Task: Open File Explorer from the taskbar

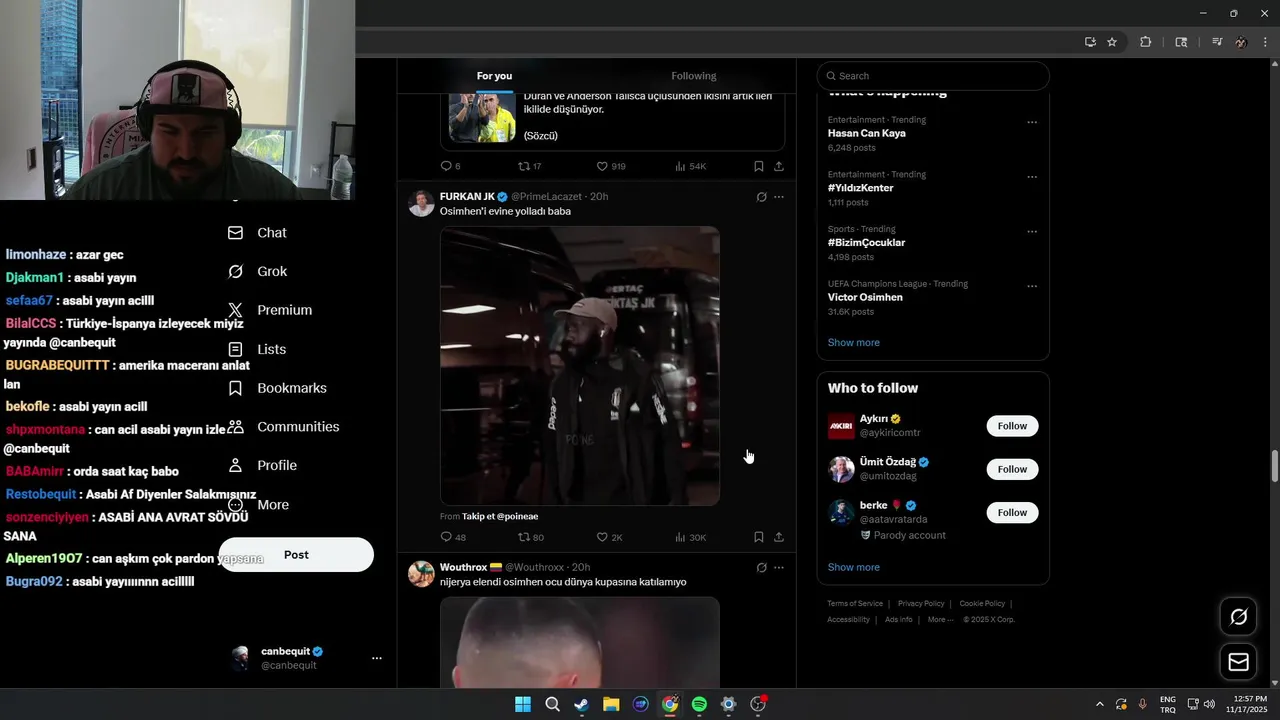Action: (x=611, y=705)
